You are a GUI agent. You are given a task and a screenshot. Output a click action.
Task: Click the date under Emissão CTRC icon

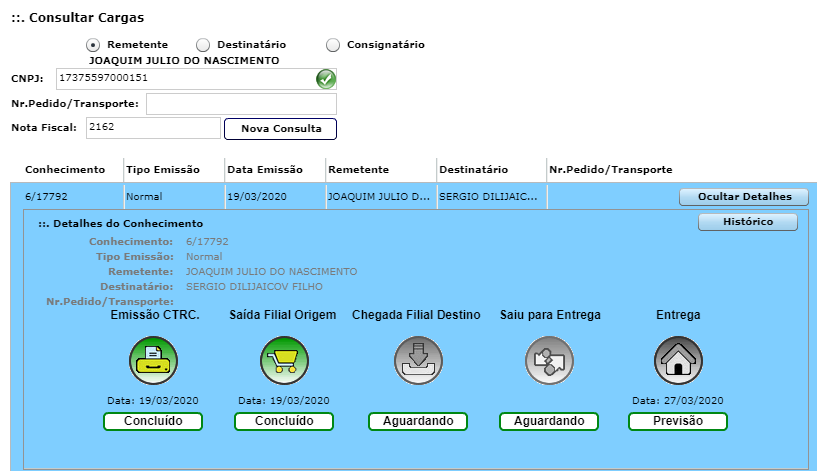153,401
